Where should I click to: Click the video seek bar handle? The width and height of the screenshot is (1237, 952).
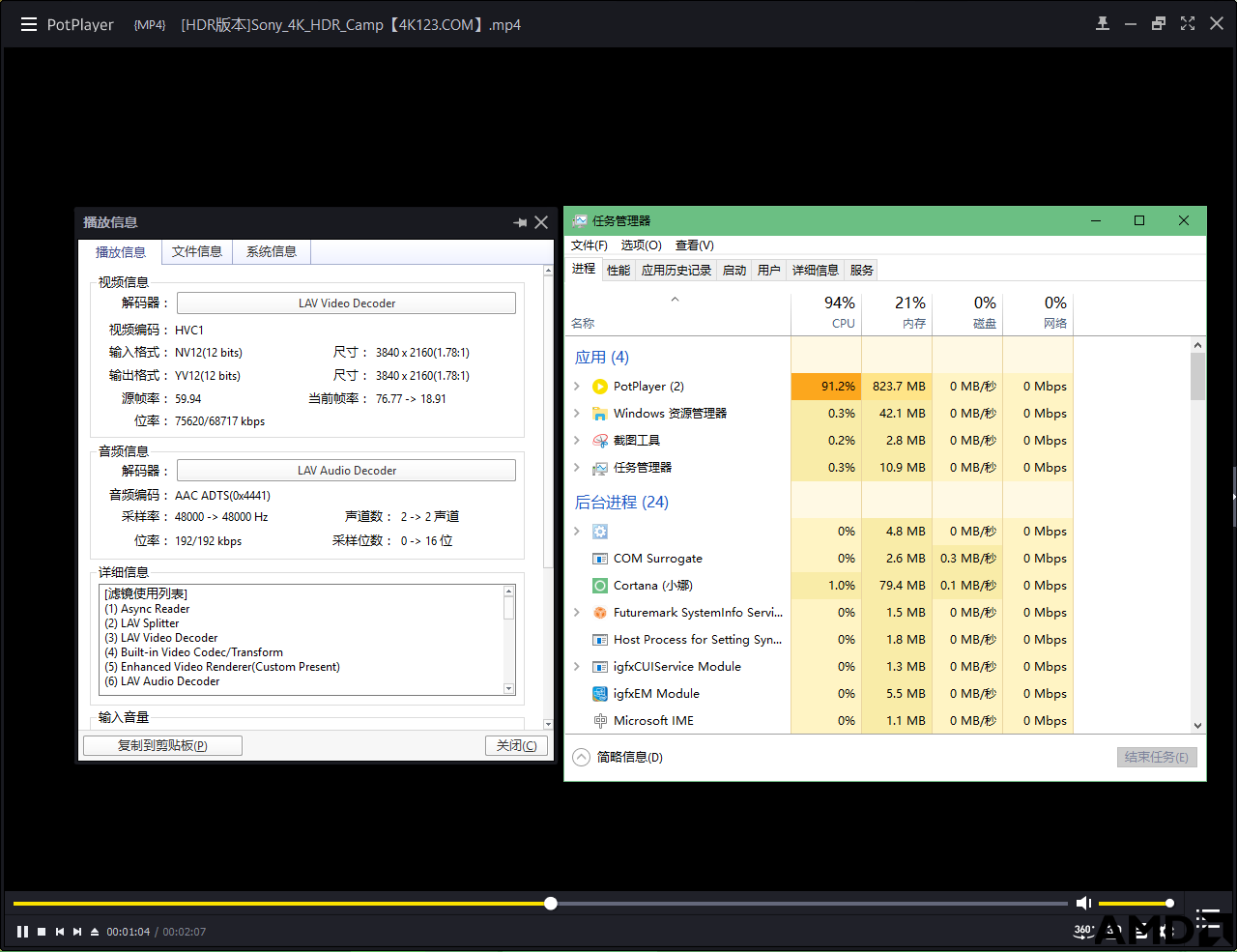click(551, 904)
